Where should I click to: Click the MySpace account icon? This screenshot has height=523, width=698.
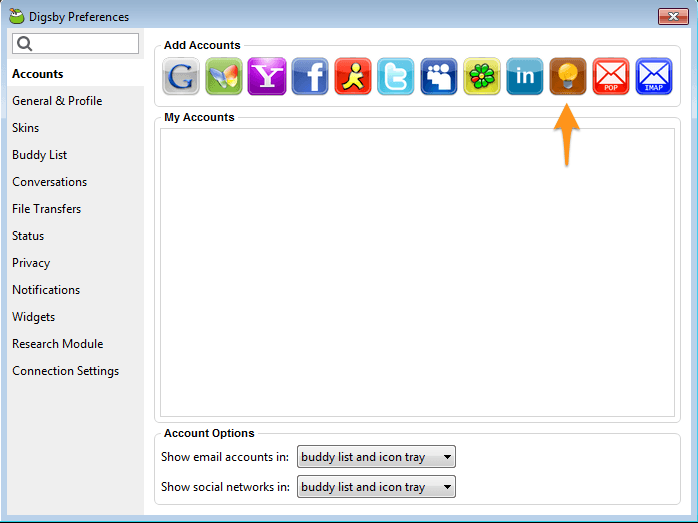click(439, 76)
